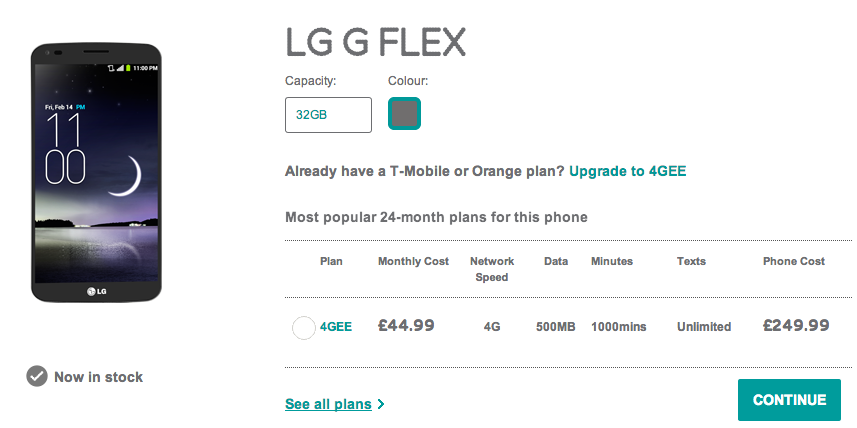This screenshot has width=857, height=428.
Task: Click the £249.99 phone cost
Action: (796, 326)
